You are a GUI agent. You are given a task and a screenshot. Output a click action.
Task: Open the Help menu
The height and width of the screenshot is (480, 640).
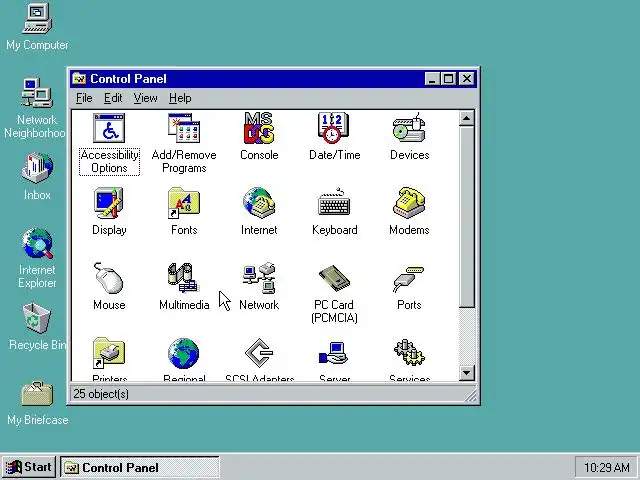coord(180,98)
